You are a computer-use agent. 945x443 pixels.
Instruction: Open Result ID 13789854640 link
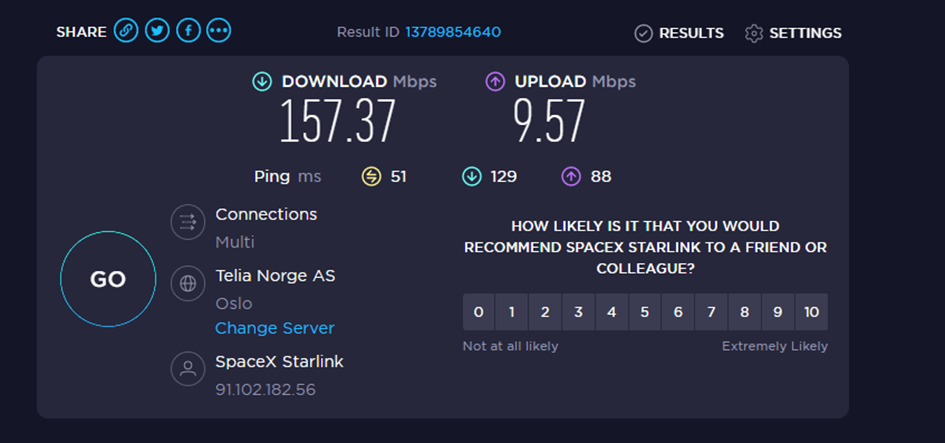(453, 32)
